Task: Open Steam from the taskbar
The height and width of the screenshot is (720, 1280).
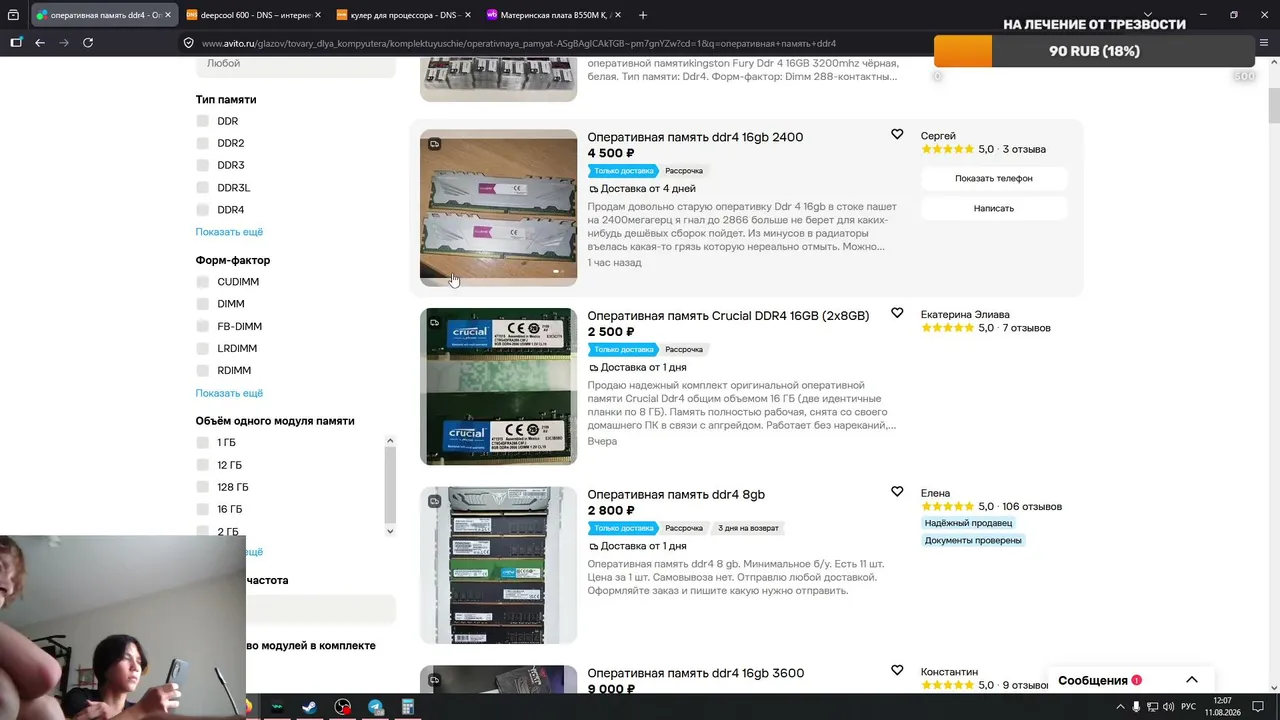Action: pyautogui.click(x=309, y=707)
